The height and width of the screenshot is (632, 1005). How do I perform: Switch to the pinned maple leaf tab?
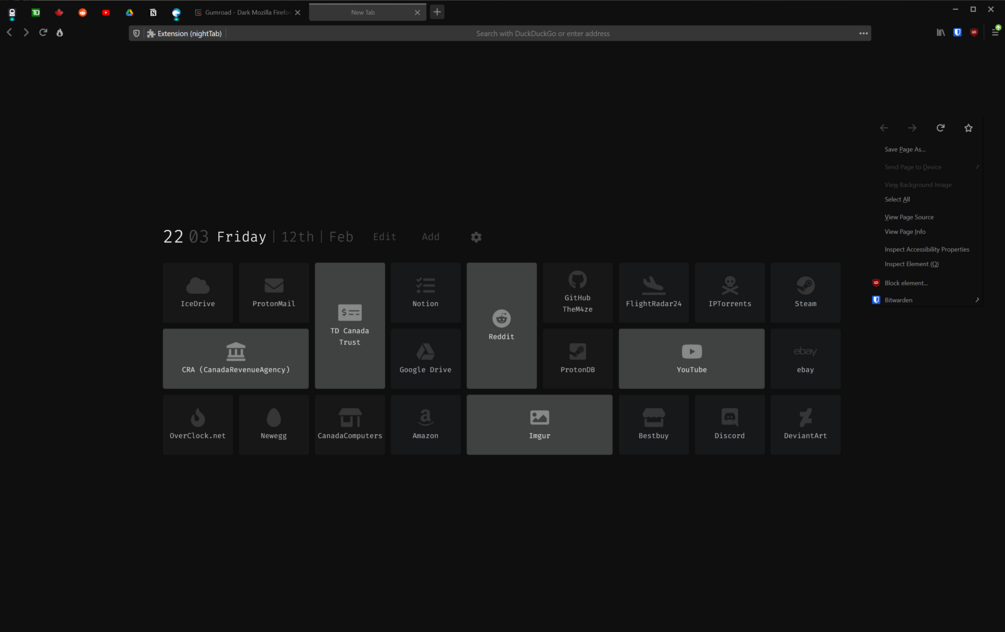[x=59, y=12]
